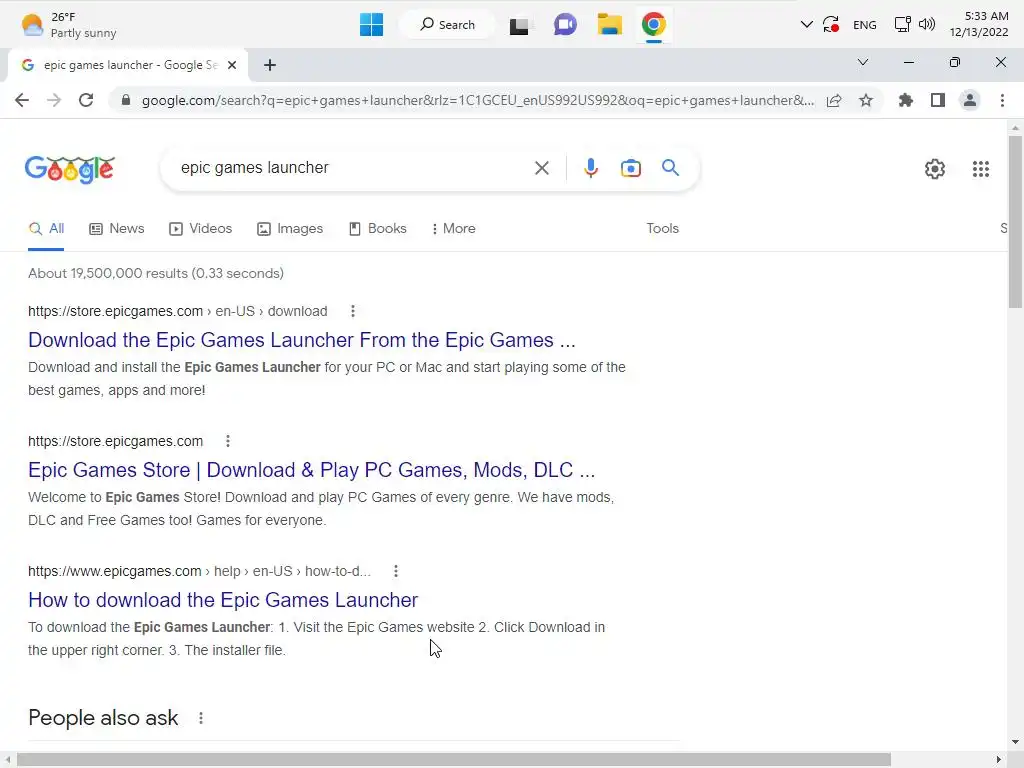Image resolution: width=1024 pixels, height=768 pixels.
Task: Click the epic games launcher search field
Action: [353, 168]
